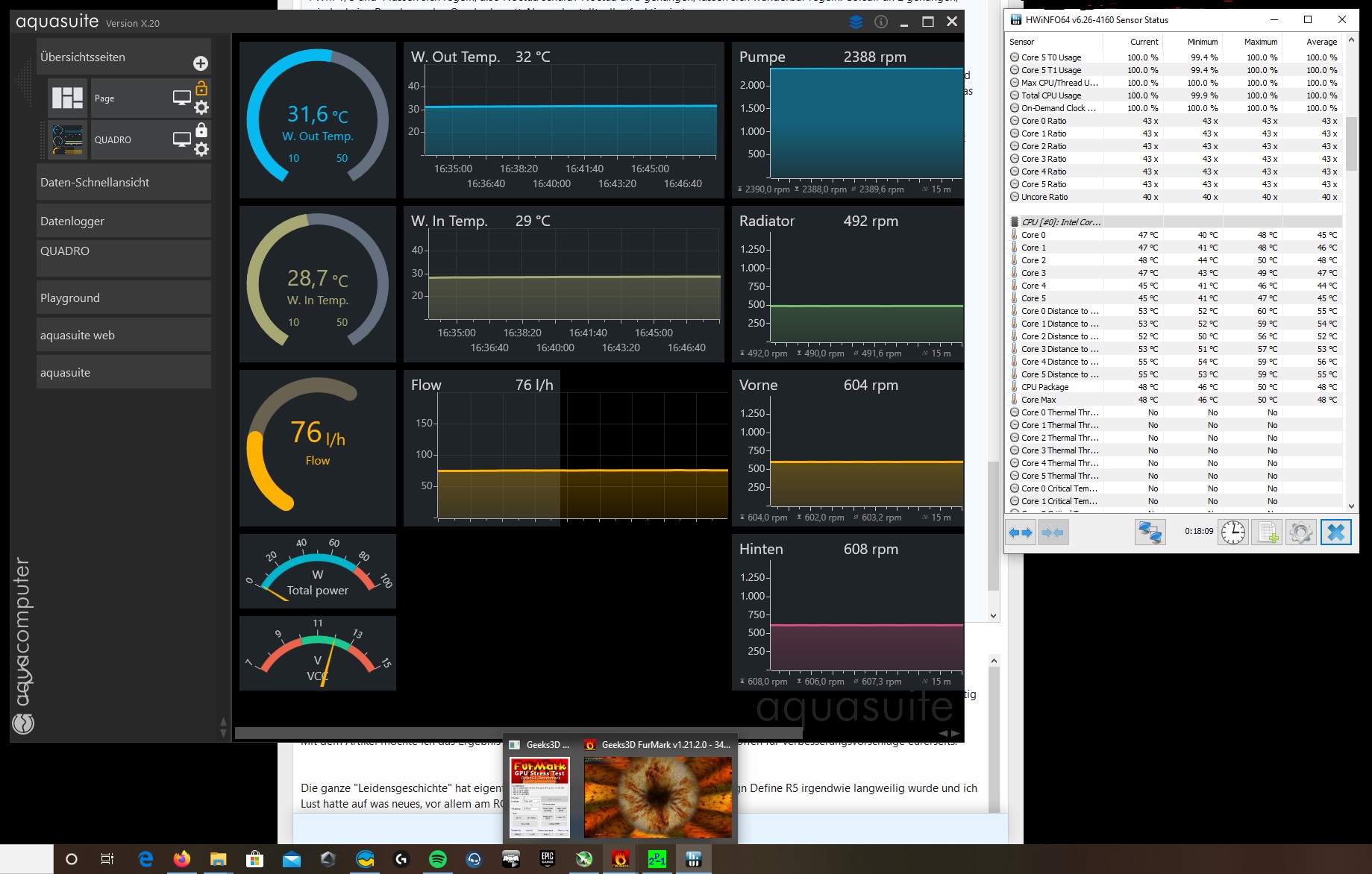Launch Firefox from the taskbar
1372x874 pixels.
[x=181, y=859]
